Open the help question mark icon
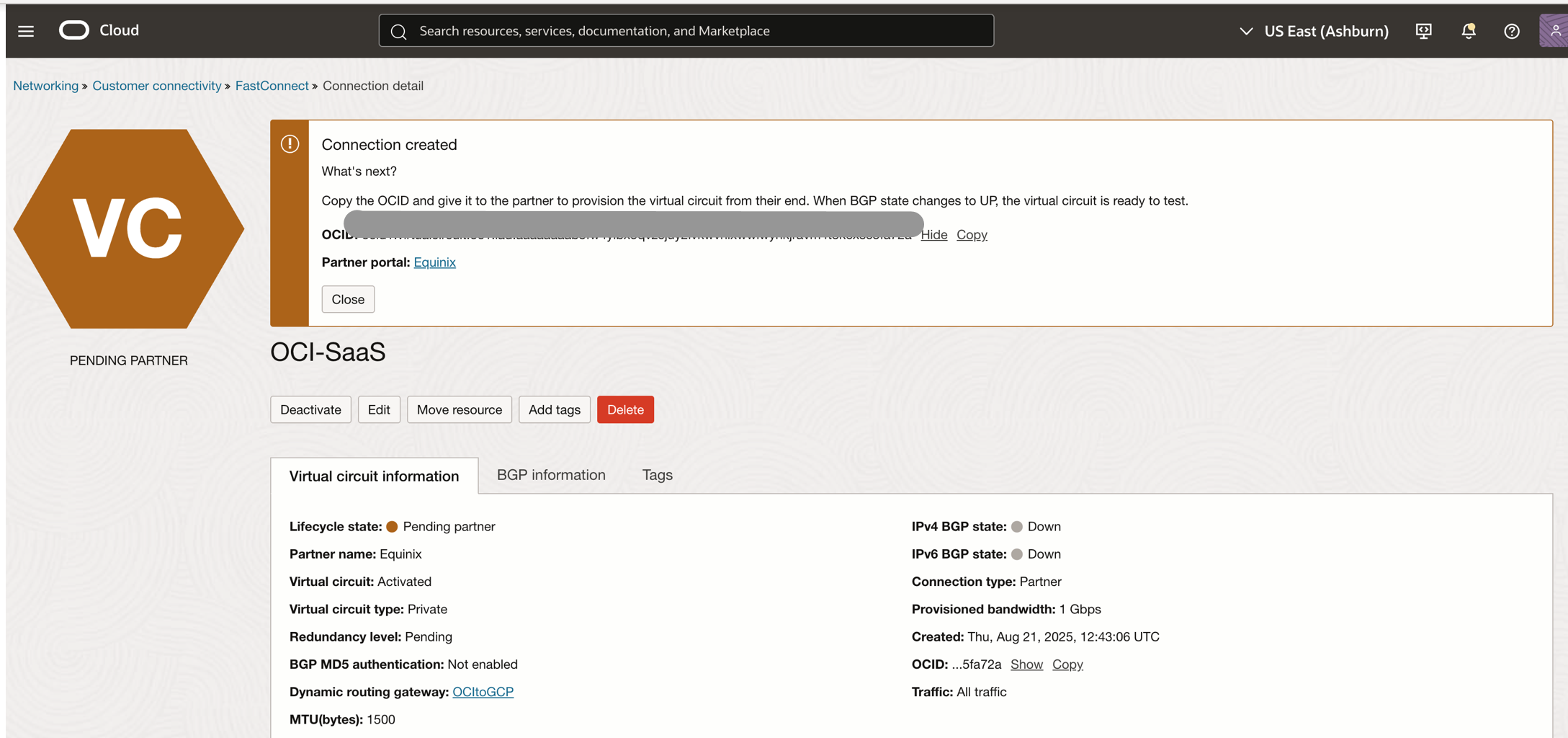Screen dimensions: 1568x738 coord(1511,31)
